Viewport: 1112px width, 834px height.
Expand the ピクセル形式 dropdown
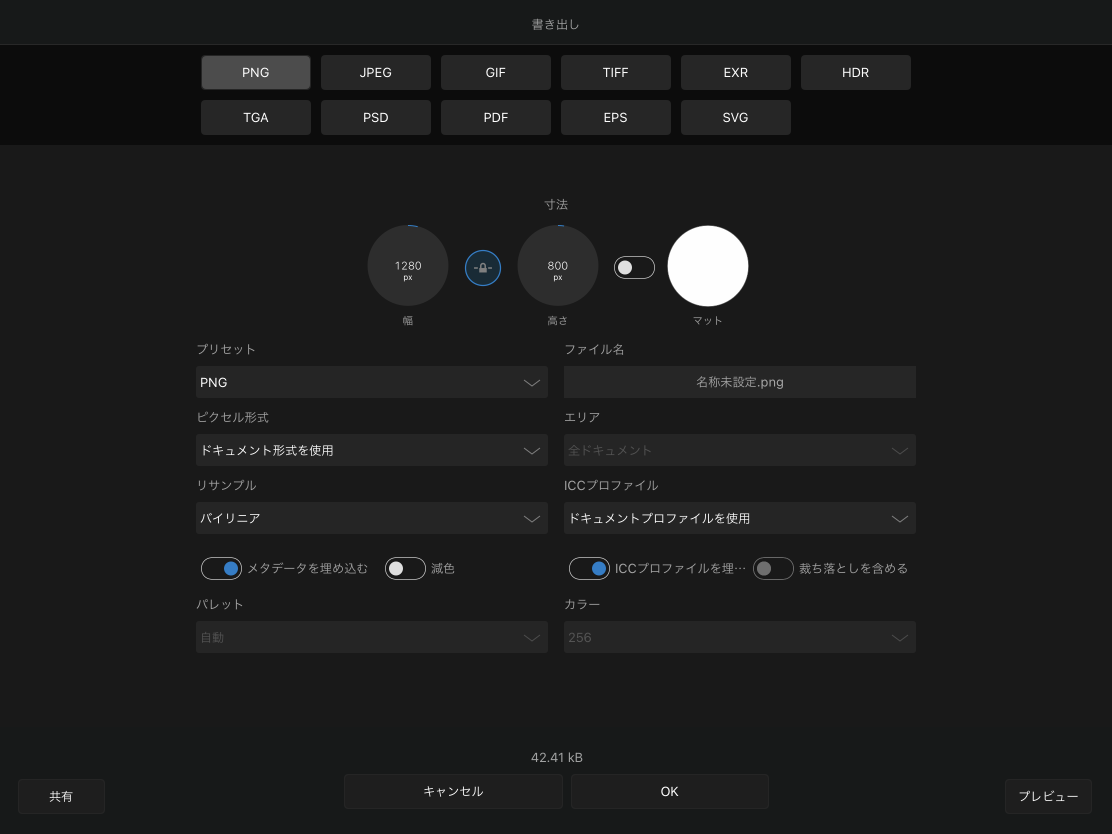click(371, 450)
